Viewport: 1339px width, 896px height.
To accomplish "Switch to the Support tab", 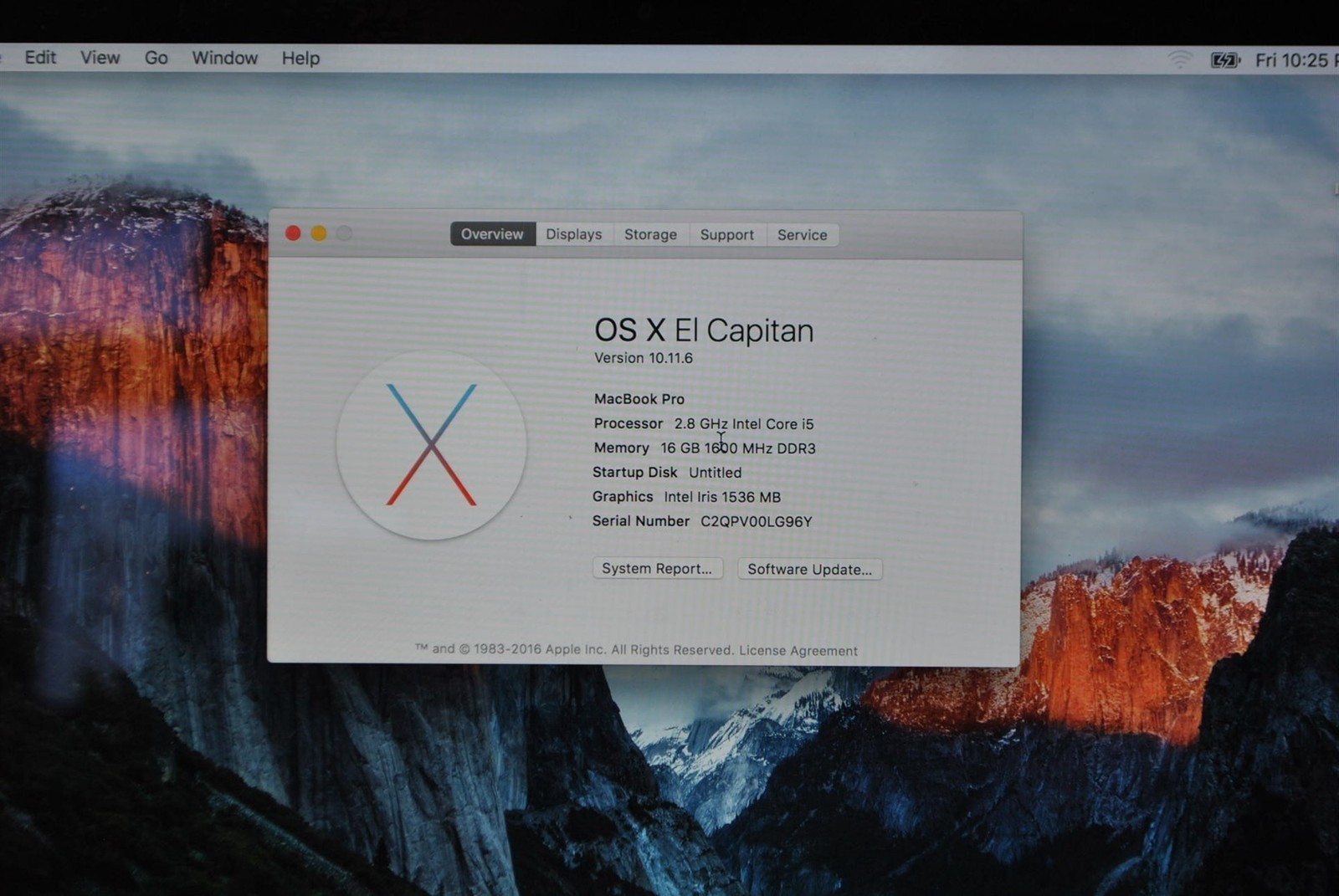I will pyautogui.click(x=727, y=235).
